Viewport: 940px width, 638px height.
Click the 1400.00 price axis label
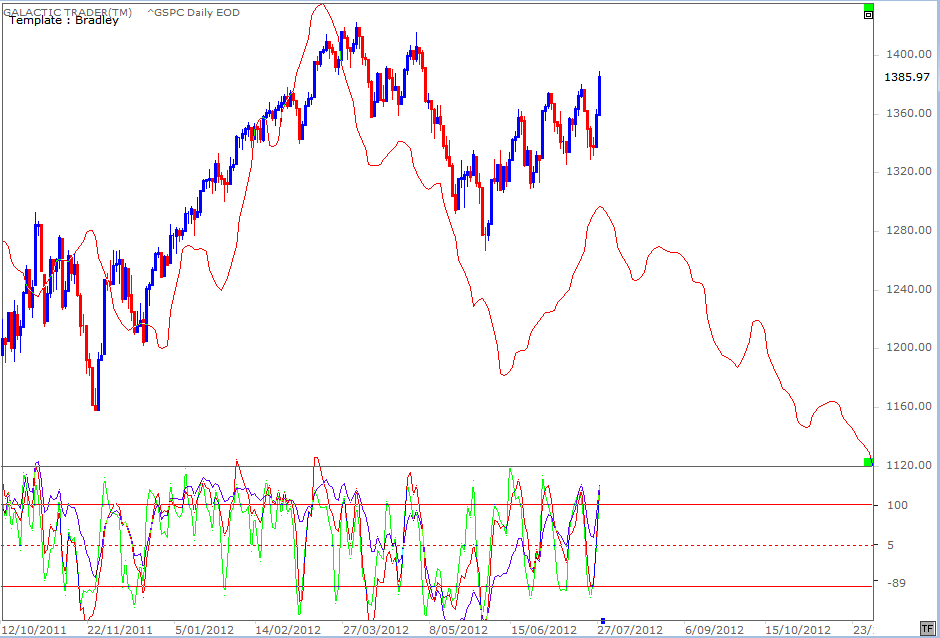coord(911,55)
